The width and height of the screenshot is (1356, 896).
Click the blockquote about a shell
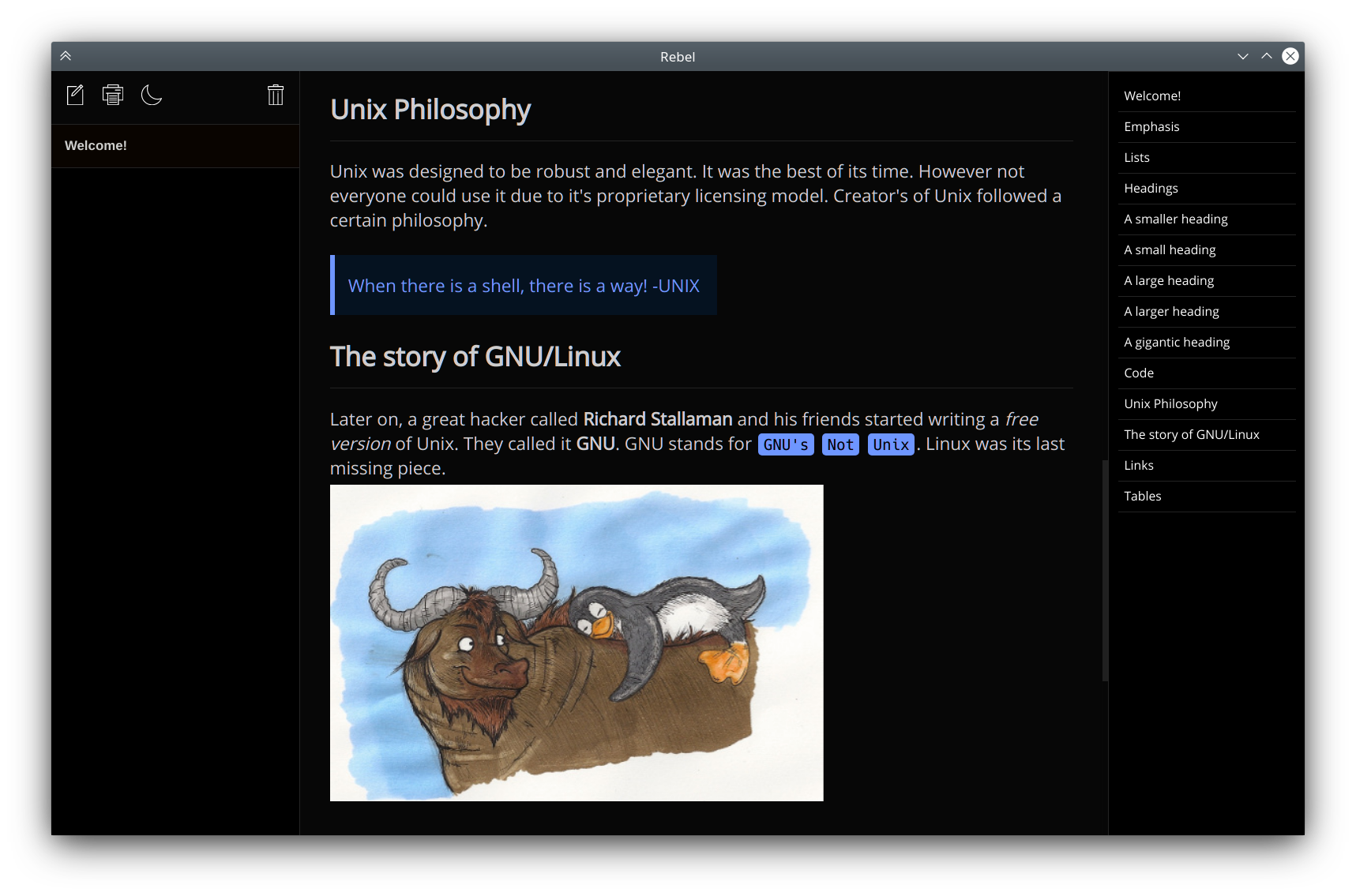pyautogui.click(x=524, y=285)
